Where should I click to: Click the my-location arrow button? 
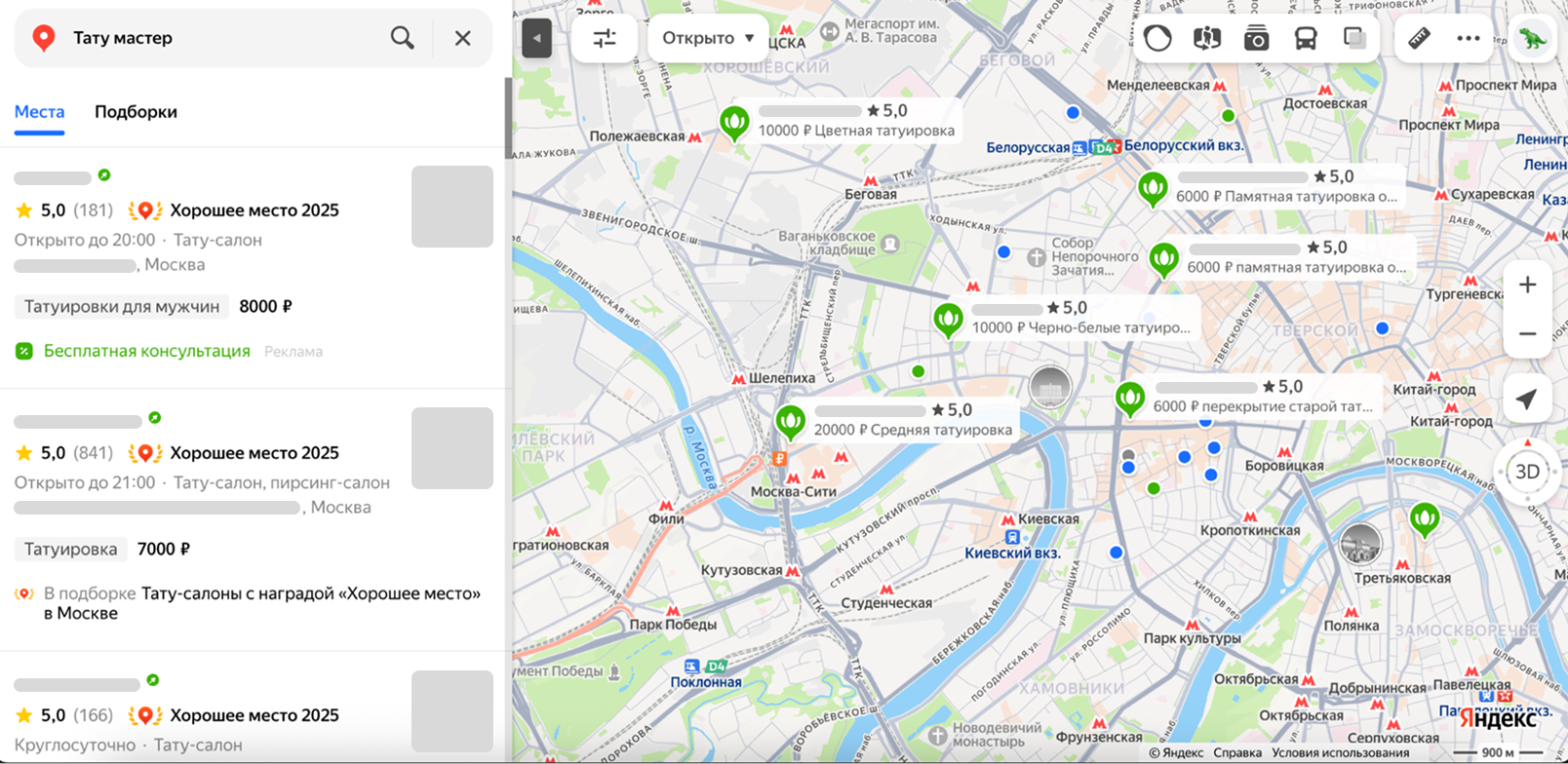point(1528,400)
